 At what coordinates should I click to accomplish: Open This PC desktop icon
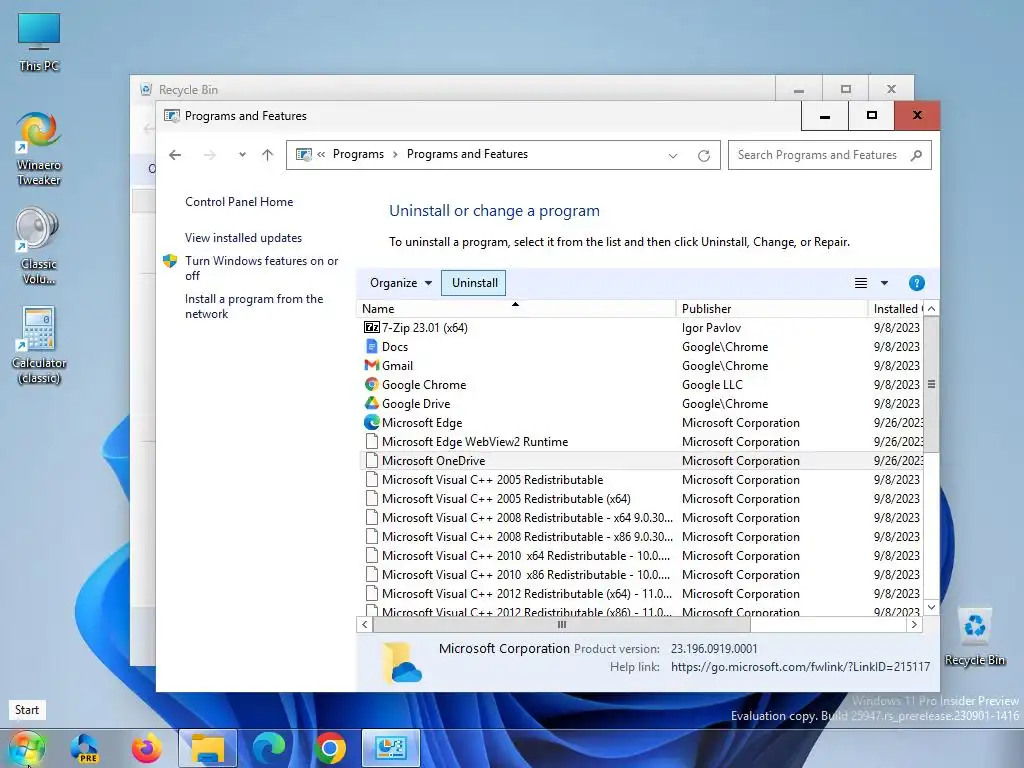coord(39,42)
